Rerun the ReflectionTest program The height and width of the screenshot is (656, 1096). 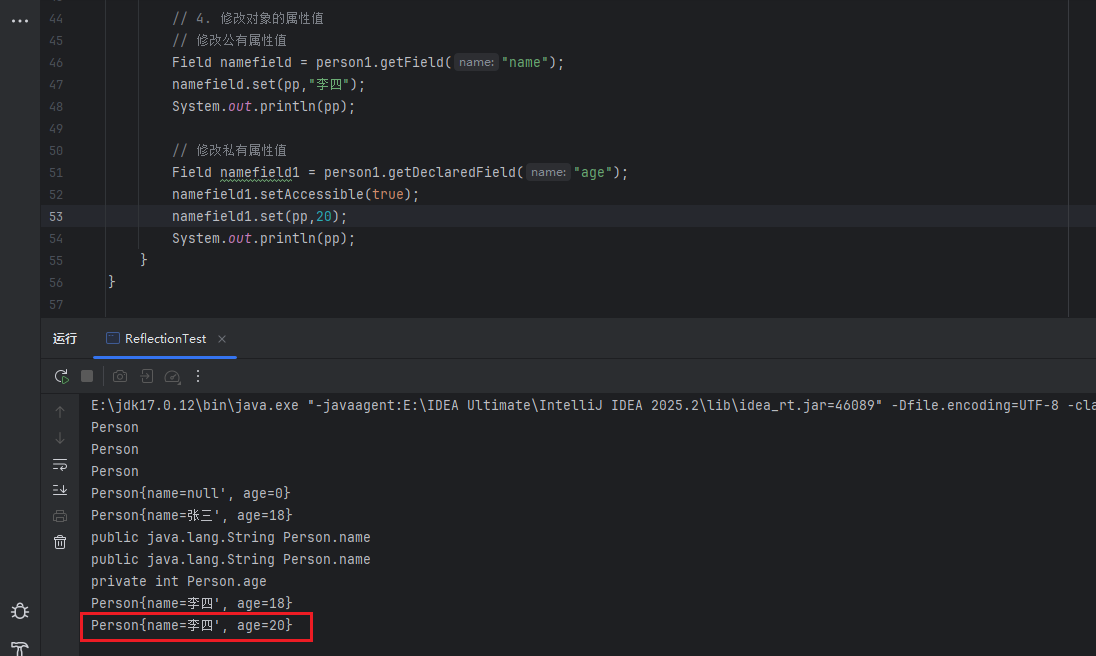pyautogui.click(x=61, y=376)
